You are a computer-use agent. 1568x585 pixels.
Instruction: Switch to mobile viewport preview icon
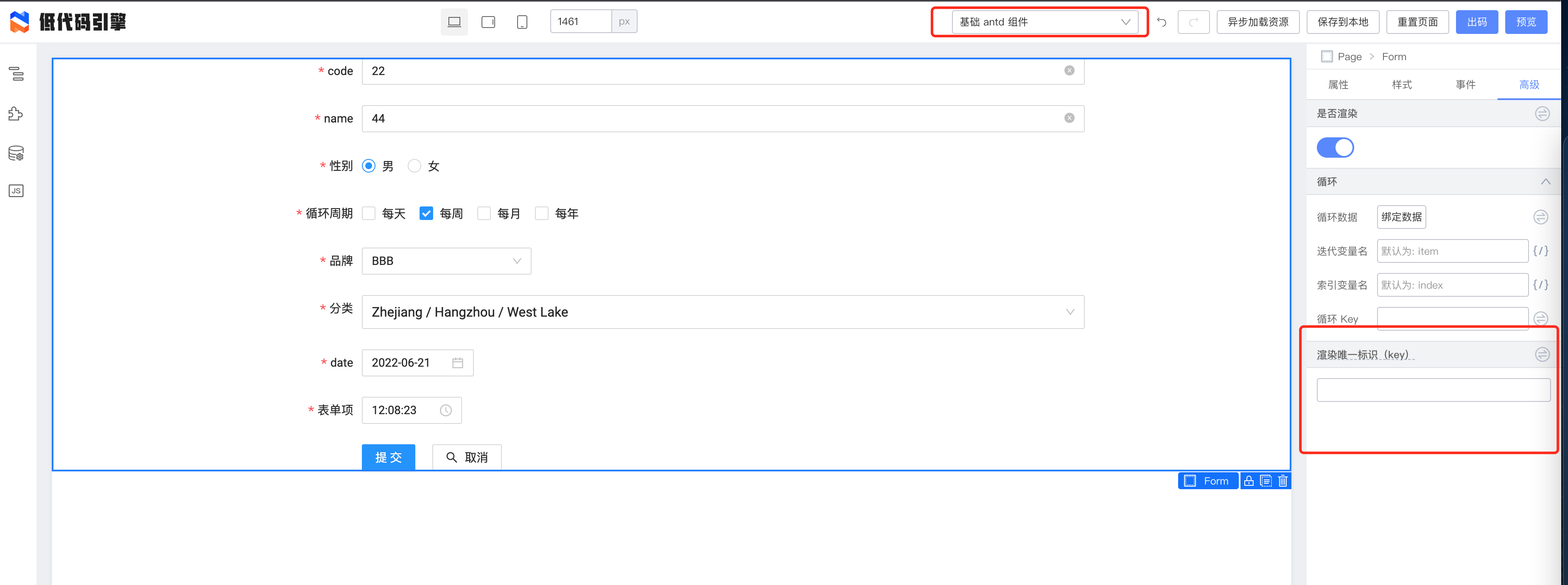coord(522,21)
